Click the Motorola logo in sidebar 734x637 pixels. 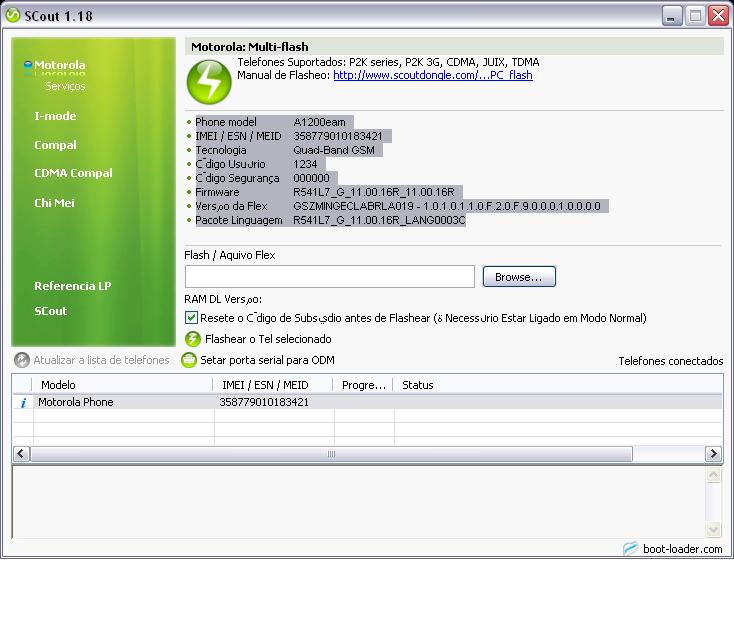pyautogui.click(x=28, y=65)
